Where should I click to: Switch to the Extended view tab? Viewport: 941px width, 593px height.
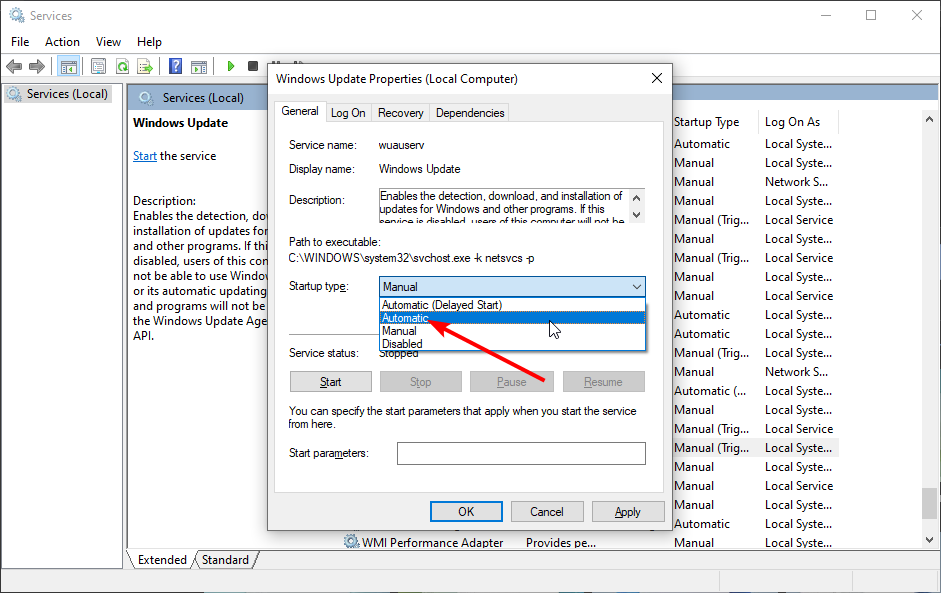162,559
